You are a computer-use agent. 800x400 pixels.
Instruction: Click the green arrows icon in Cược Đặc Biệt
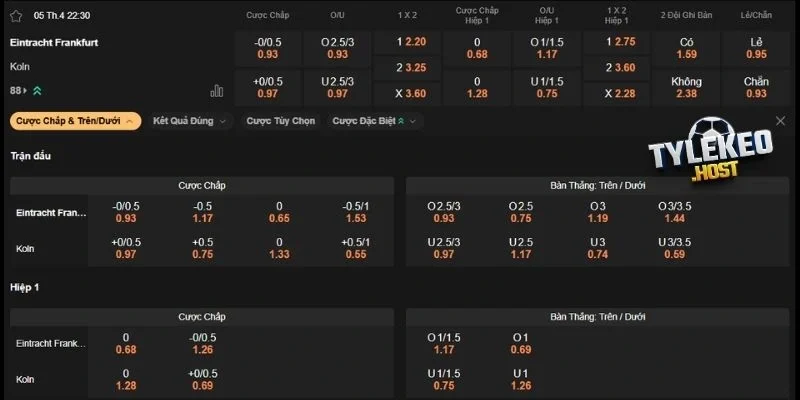(x=401, y=121)
